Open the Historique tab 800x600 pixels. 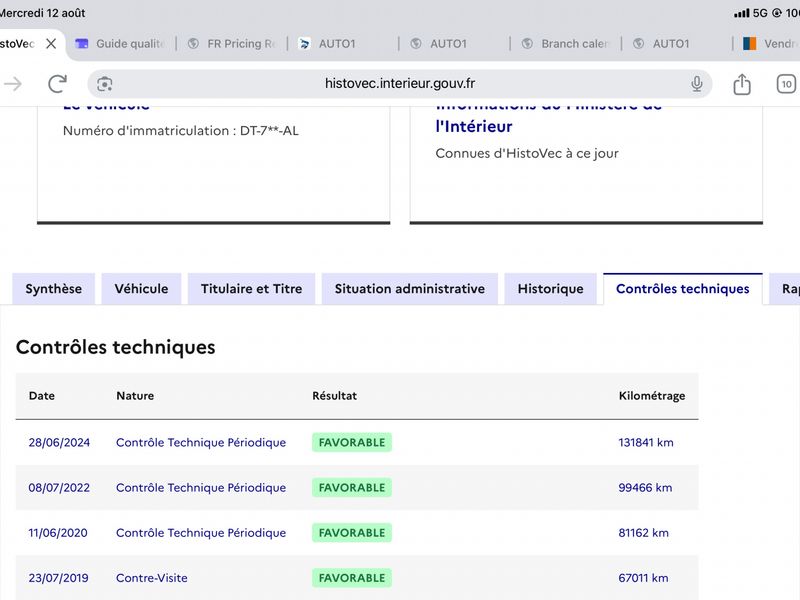point(551,289)
